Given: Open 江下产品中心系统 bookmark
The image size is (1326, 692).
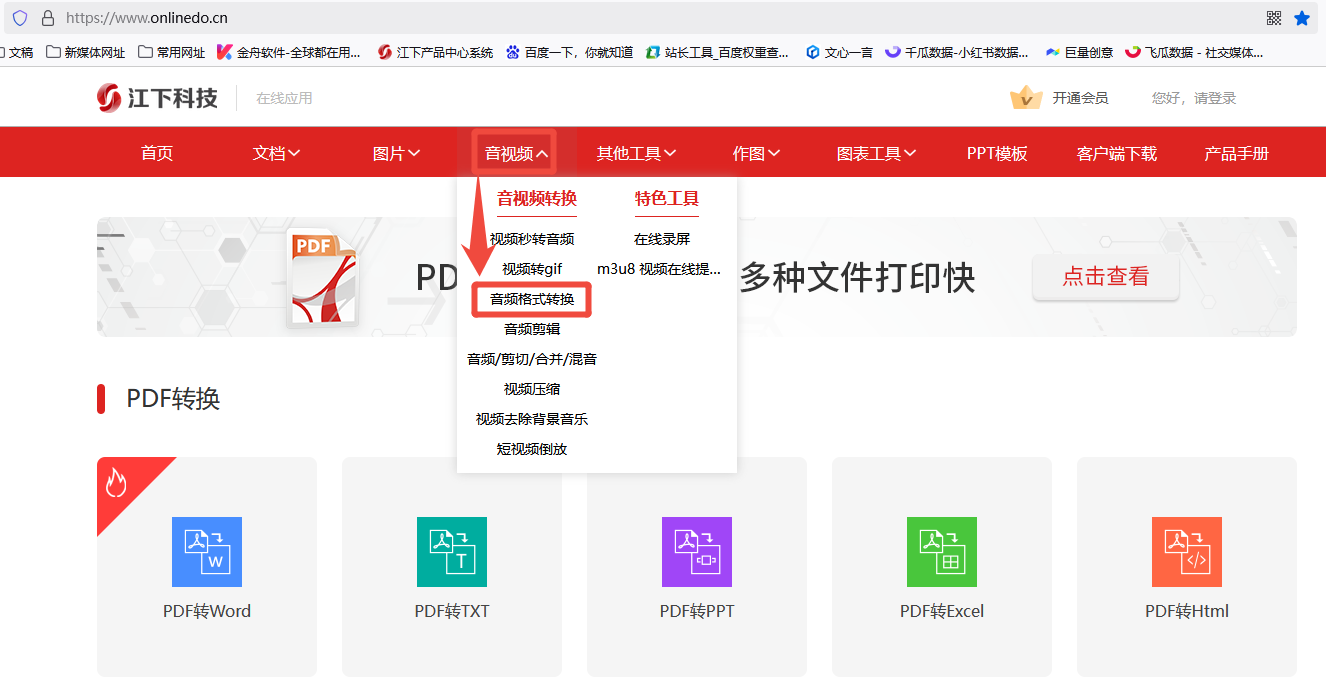Looking at the screenshot, I should pyautogui.click(x=435, y=52).
